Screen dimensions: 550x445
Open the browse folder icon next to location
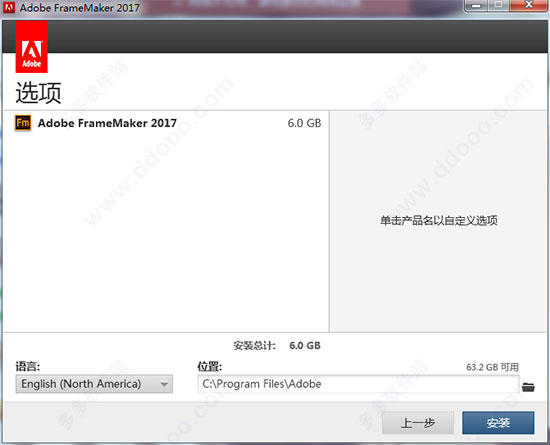pos(528,387)
